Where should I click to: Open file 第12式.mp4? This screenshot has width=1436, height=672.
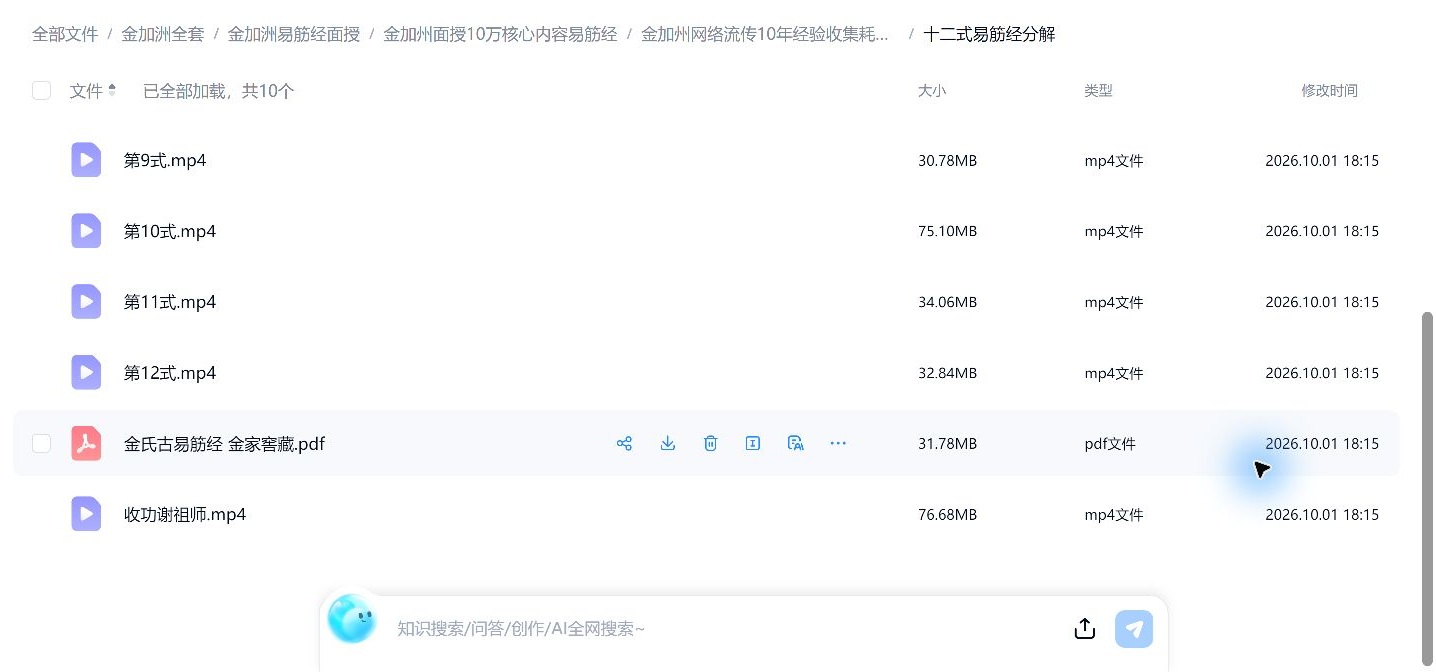point(170,373)
